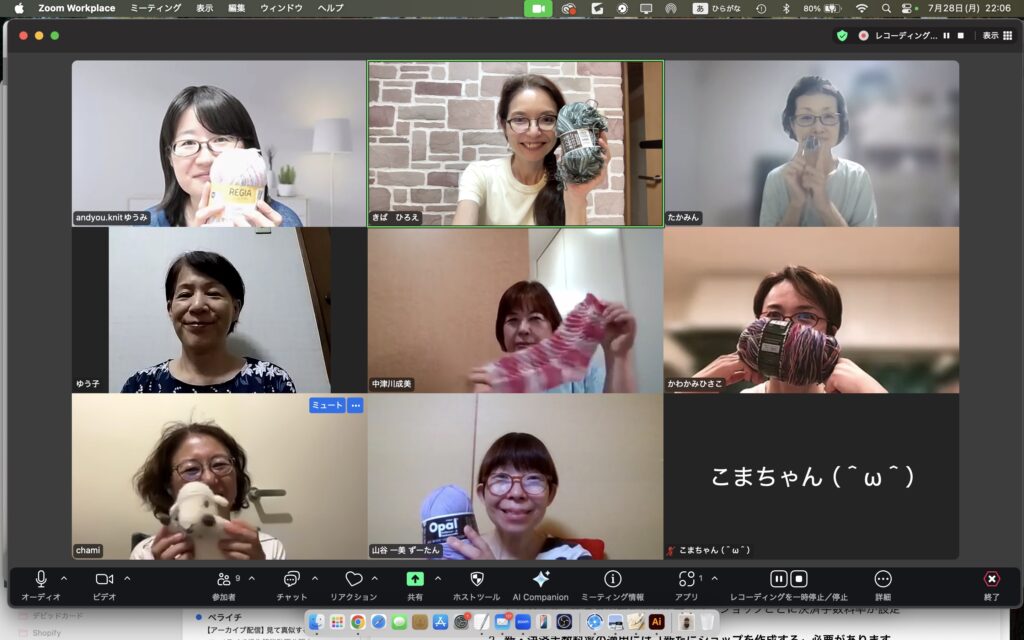
Task: Open the チャット chat panel
Action: pyautogui.click(x=291, y=579)
